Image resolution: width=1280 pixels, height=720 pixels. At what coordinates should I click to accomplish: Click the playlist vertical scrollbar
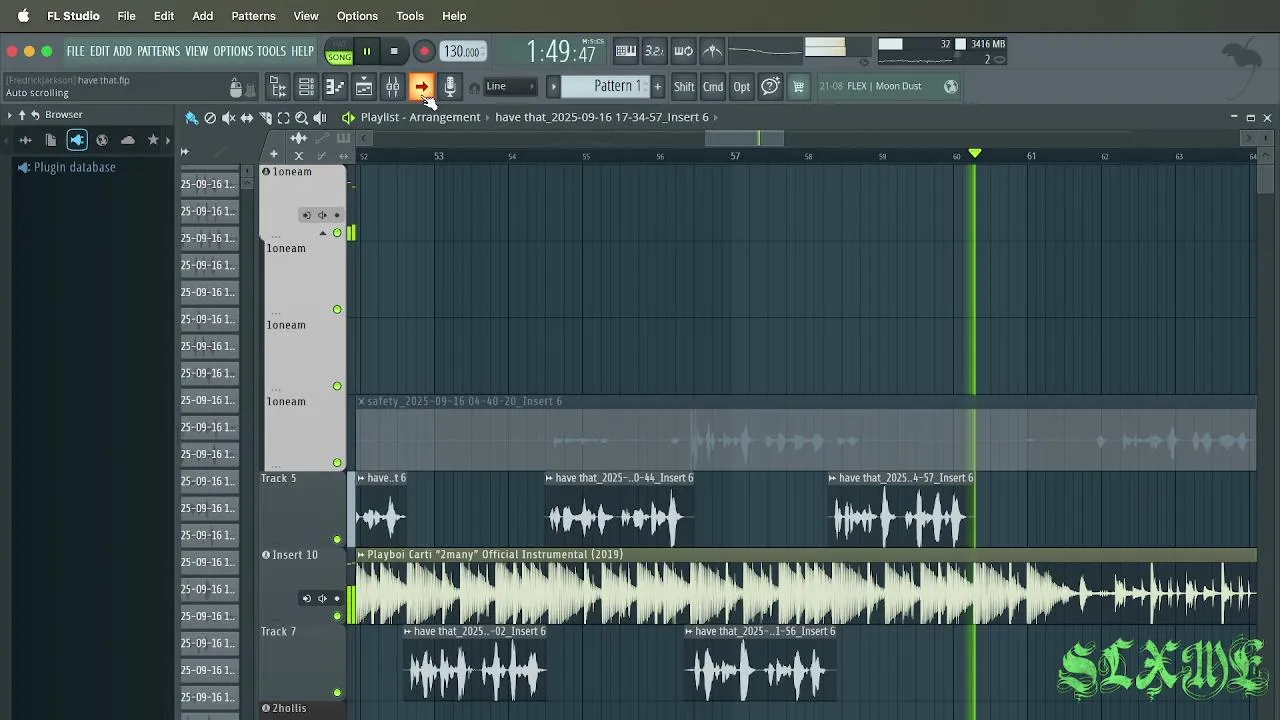pyautogui.click(x=1266, y=178)
